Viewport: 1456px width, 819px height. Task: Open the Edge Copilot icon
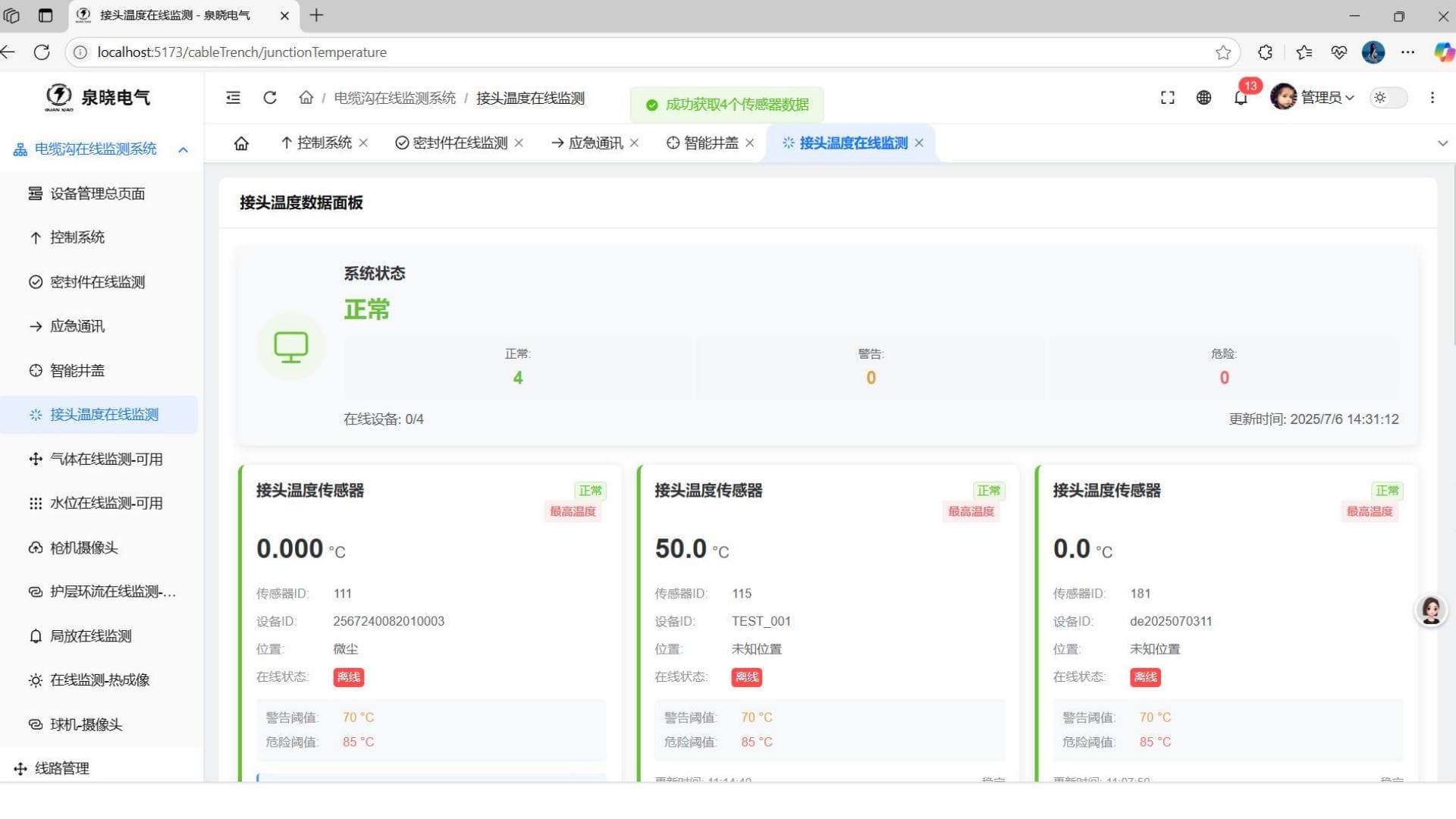[x=1443, y=52]
